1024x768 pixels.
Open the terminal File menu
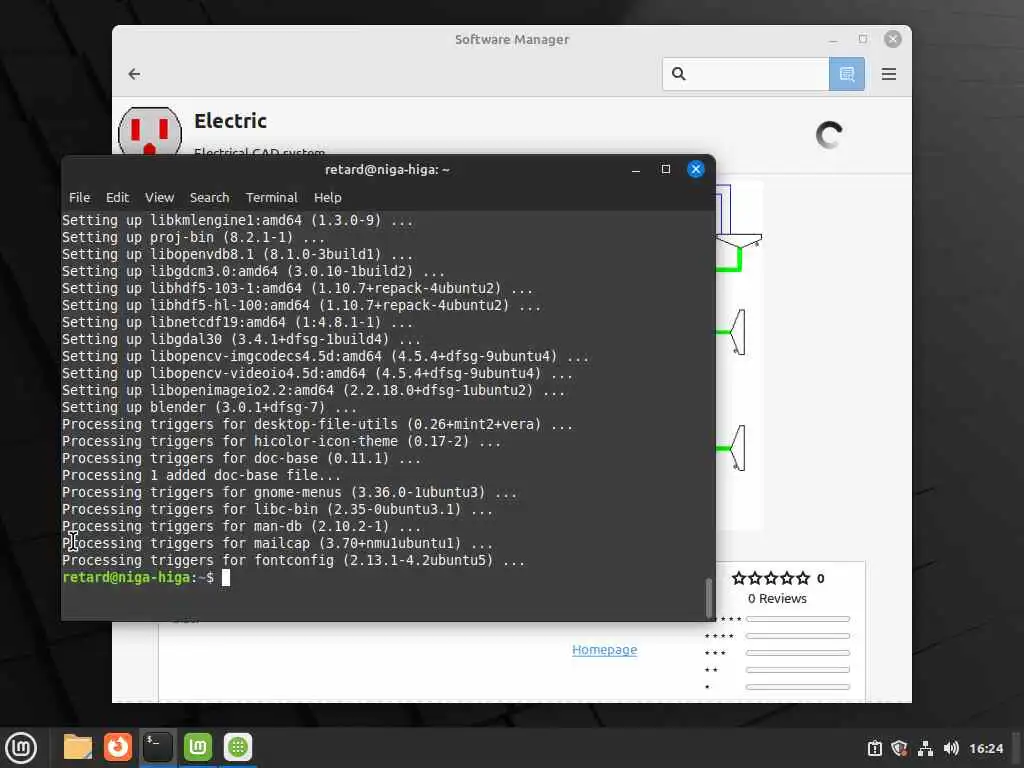pyautogui.click(x=79, y=197)
